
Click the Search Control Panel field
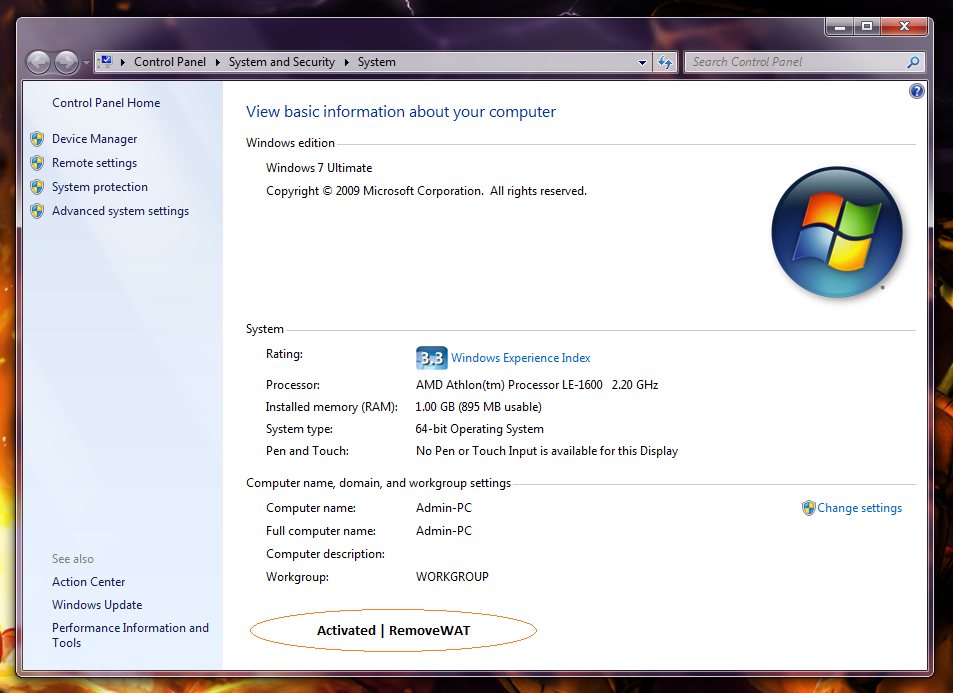(x=797, y=62)
